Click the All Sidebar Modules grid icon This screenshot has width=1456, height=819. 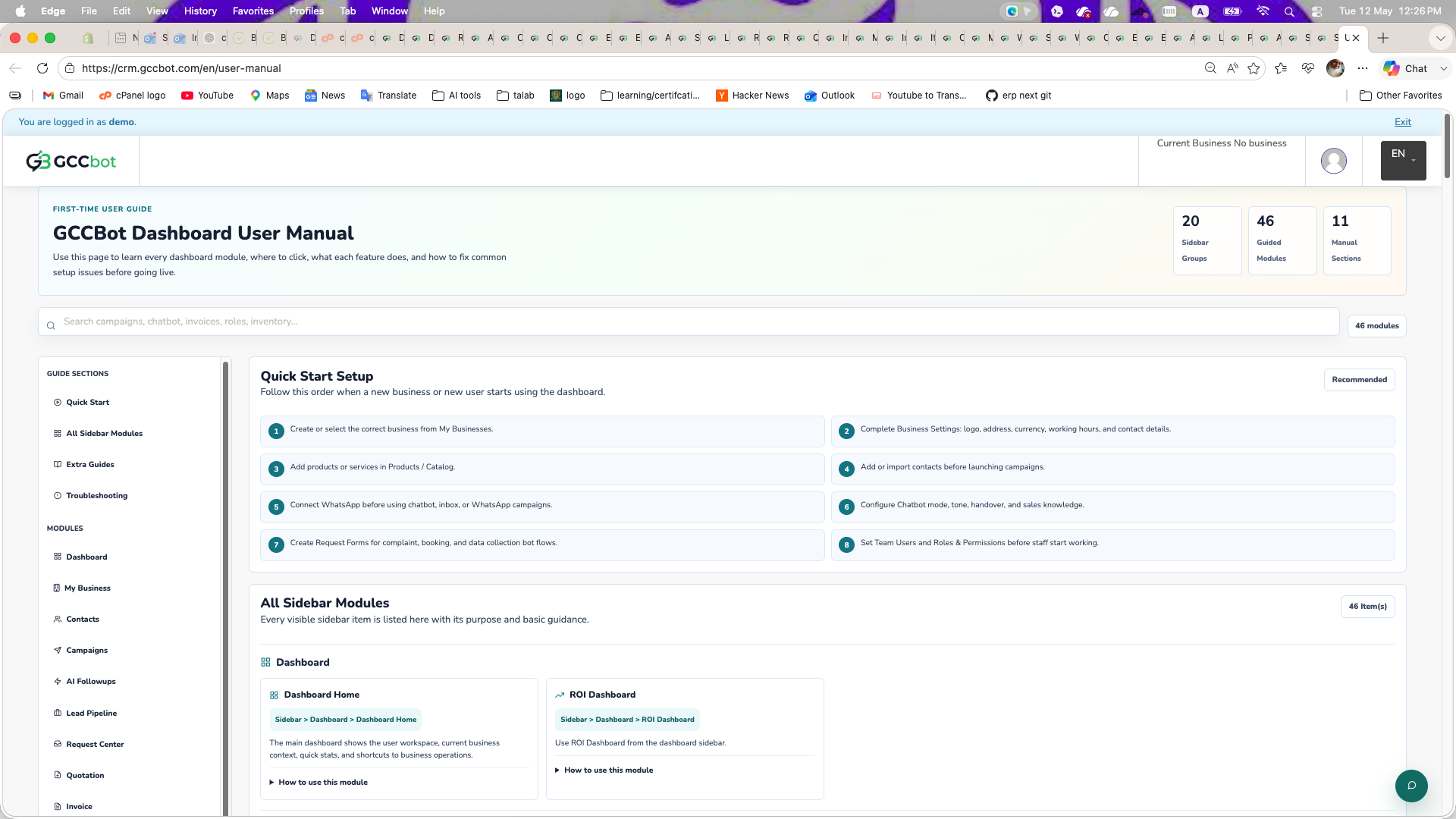pyautogui.click(x=58, y=433)
